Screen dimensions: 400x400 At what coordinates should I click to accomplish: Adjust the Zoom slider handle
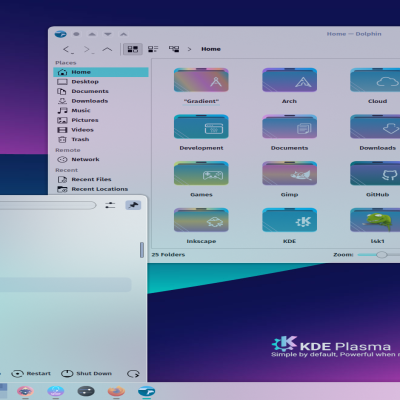[x=382, y=255]
